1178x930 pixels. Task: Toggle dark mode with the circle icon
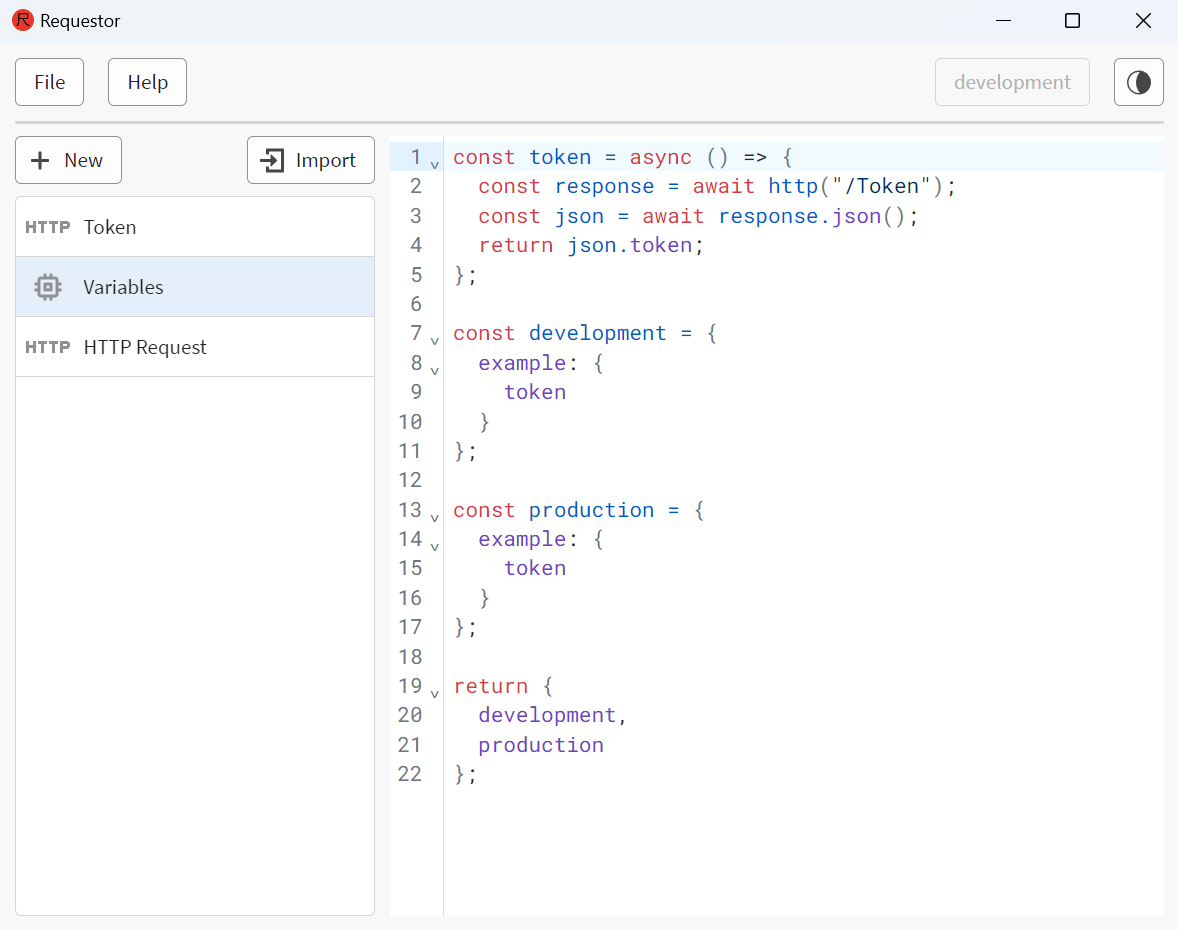click(x=1138, y=82)
